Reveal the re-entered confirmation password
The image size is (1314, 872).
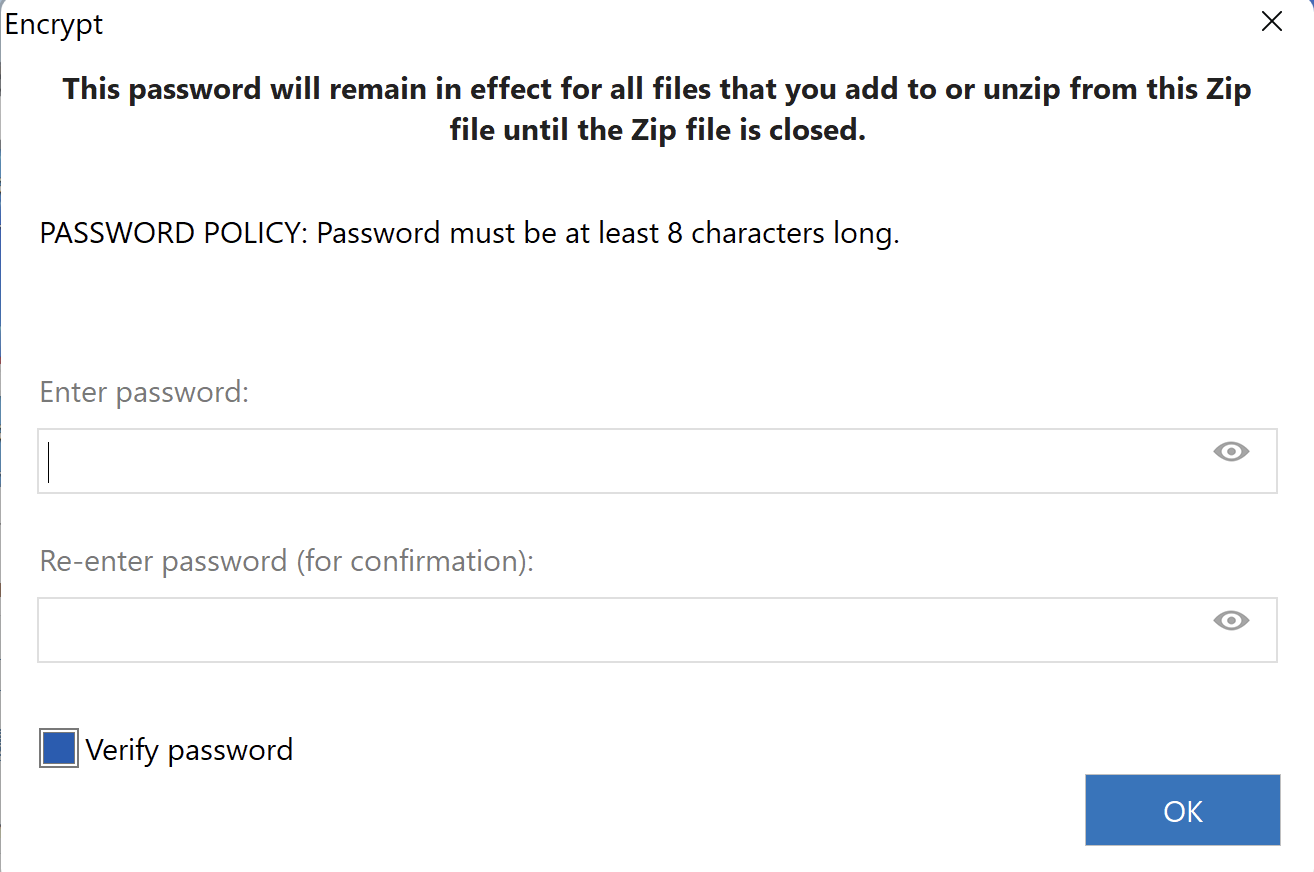[1231, 621]
